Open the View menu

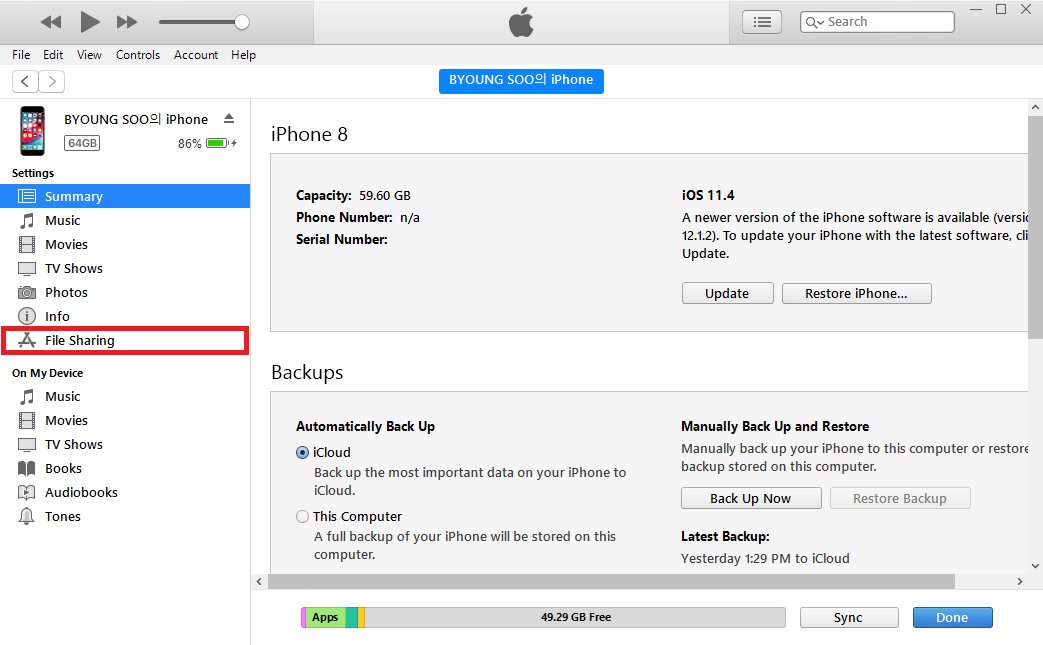tap(89, 55)
